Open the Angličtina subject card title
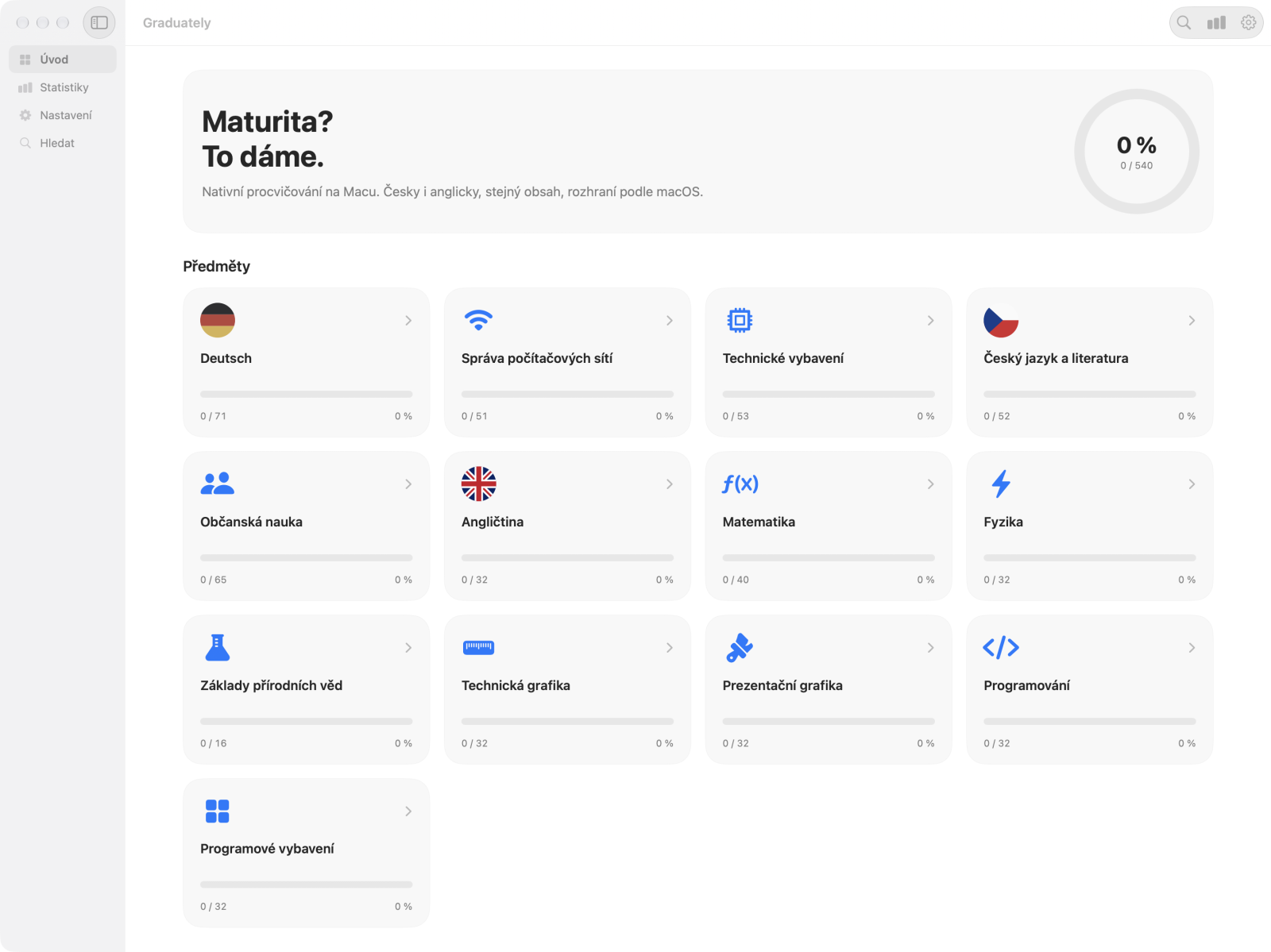1271x952 pixels. (493, 522)
